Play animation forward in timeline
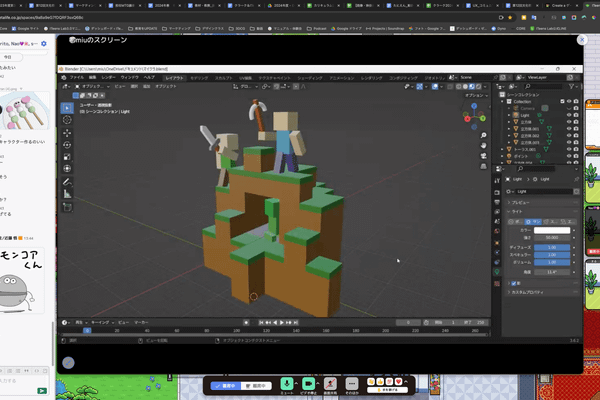The height and width of the screenshot is (400, 600). [282, 323]
